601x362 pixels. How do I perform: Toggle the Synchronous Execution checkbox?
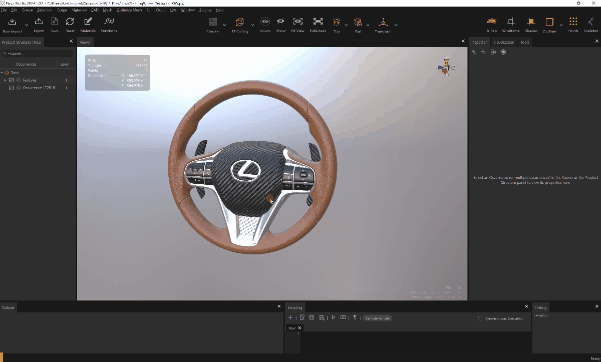pos(480,318)
